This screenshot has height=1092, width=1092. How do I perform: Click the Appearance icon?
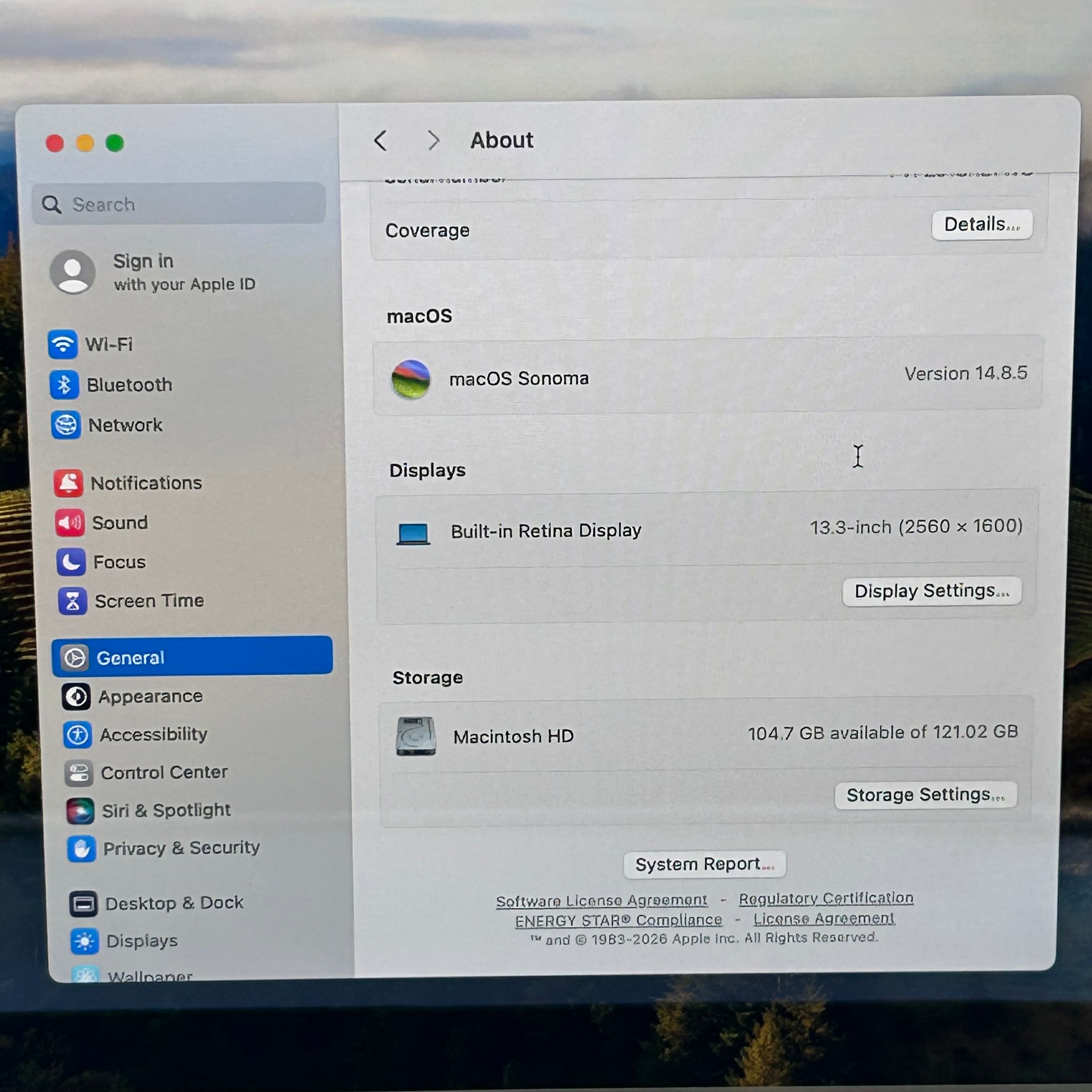76,696
